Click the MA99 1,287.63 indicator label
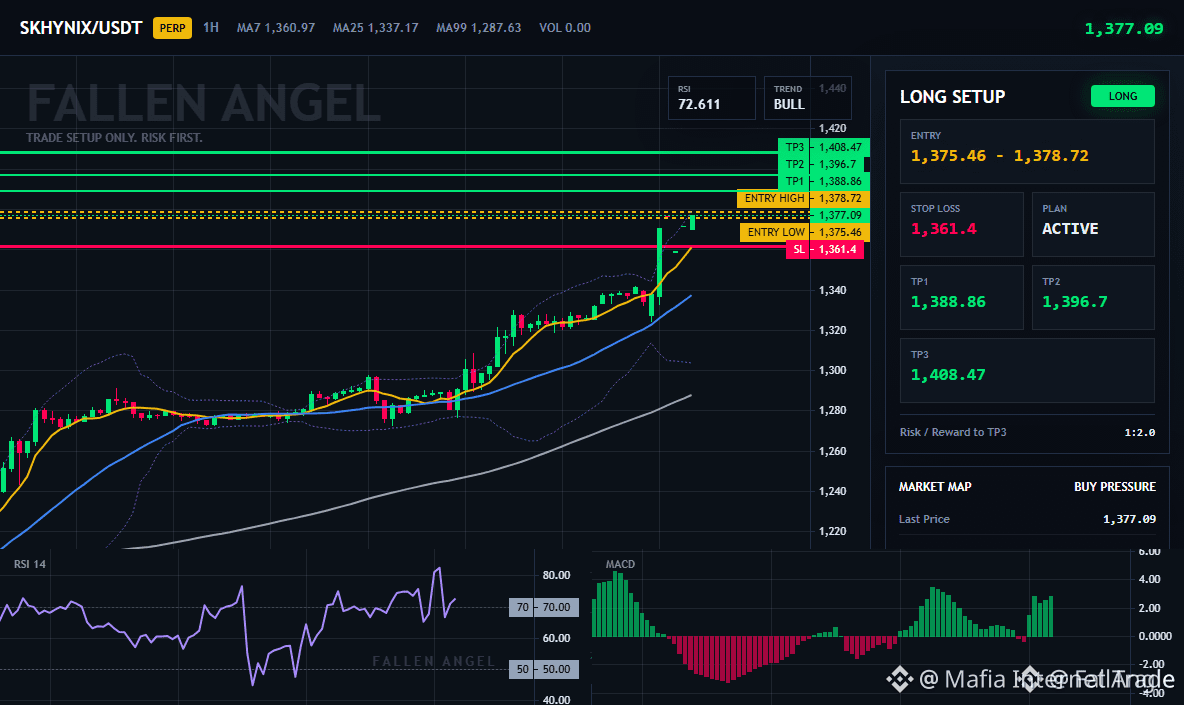This screenshot has width=1184, height=705. pyautogui.click(x=479, y=28)
